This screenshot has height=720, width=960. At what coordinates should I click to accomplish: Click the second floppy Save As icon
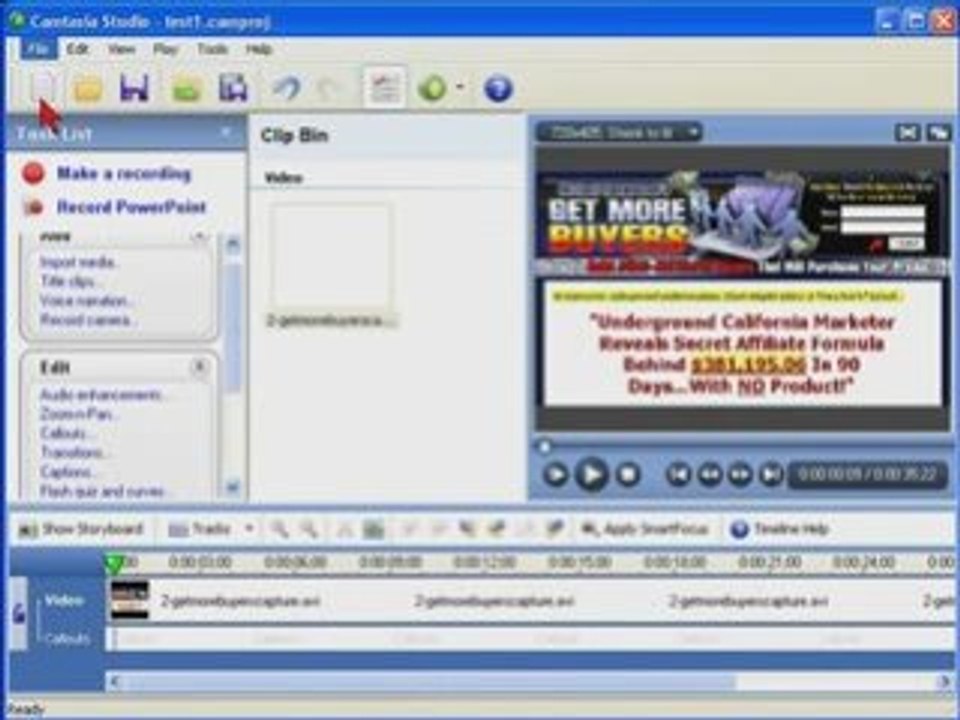pos(233,88)
